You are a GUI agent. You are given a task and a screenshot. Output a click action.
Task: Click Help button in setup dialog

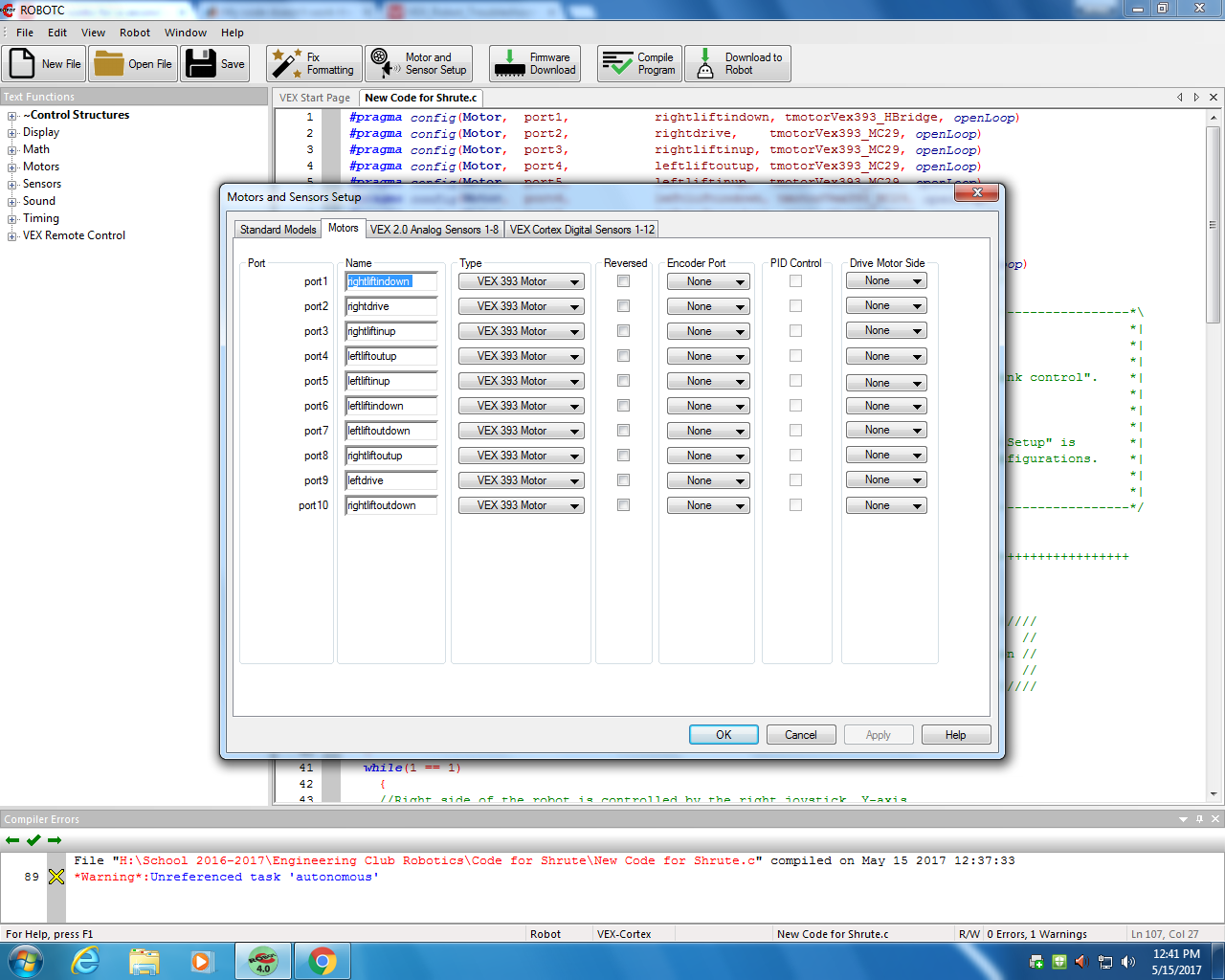[x=955, y=735]
